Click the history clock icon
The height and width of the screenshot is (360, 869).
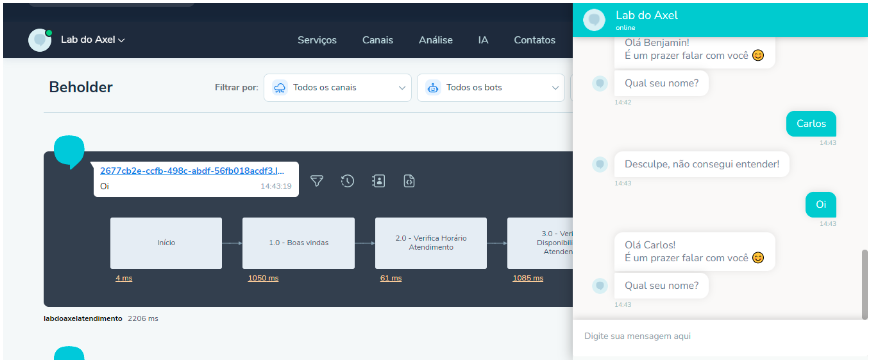click(347, 181)
